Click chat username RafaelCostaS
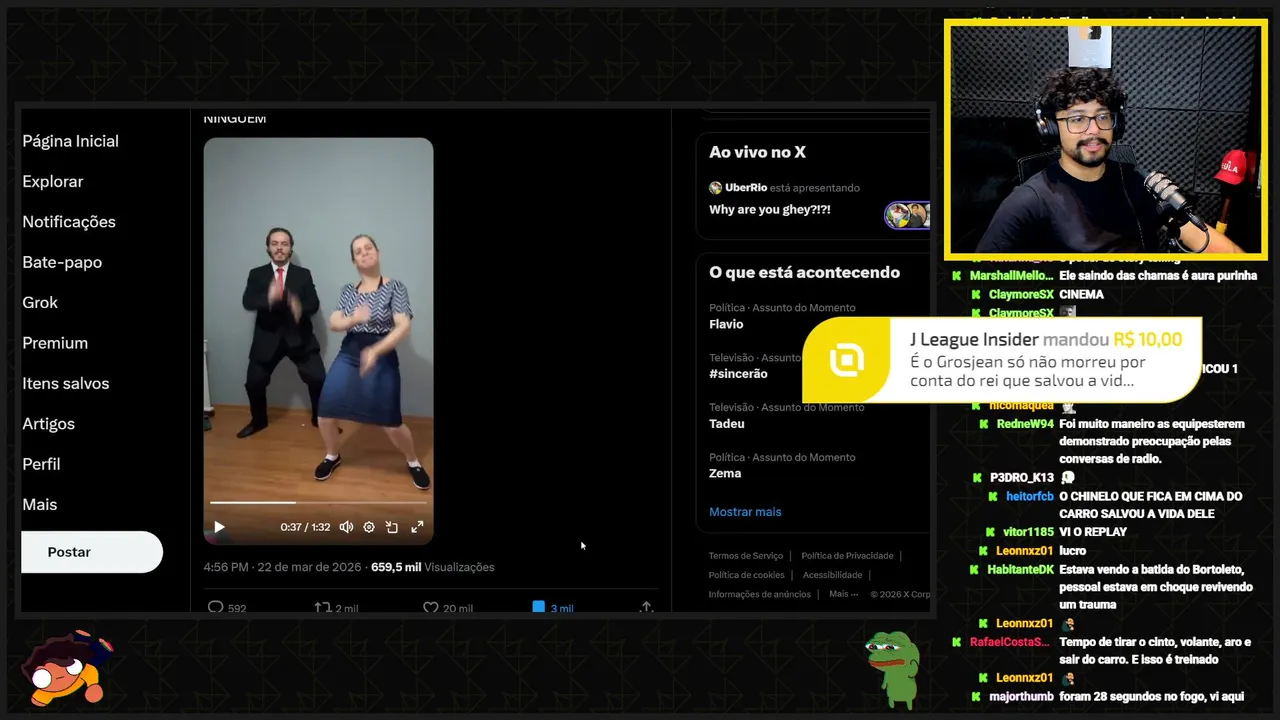1280x720 pixels. tap(1010, 642)
